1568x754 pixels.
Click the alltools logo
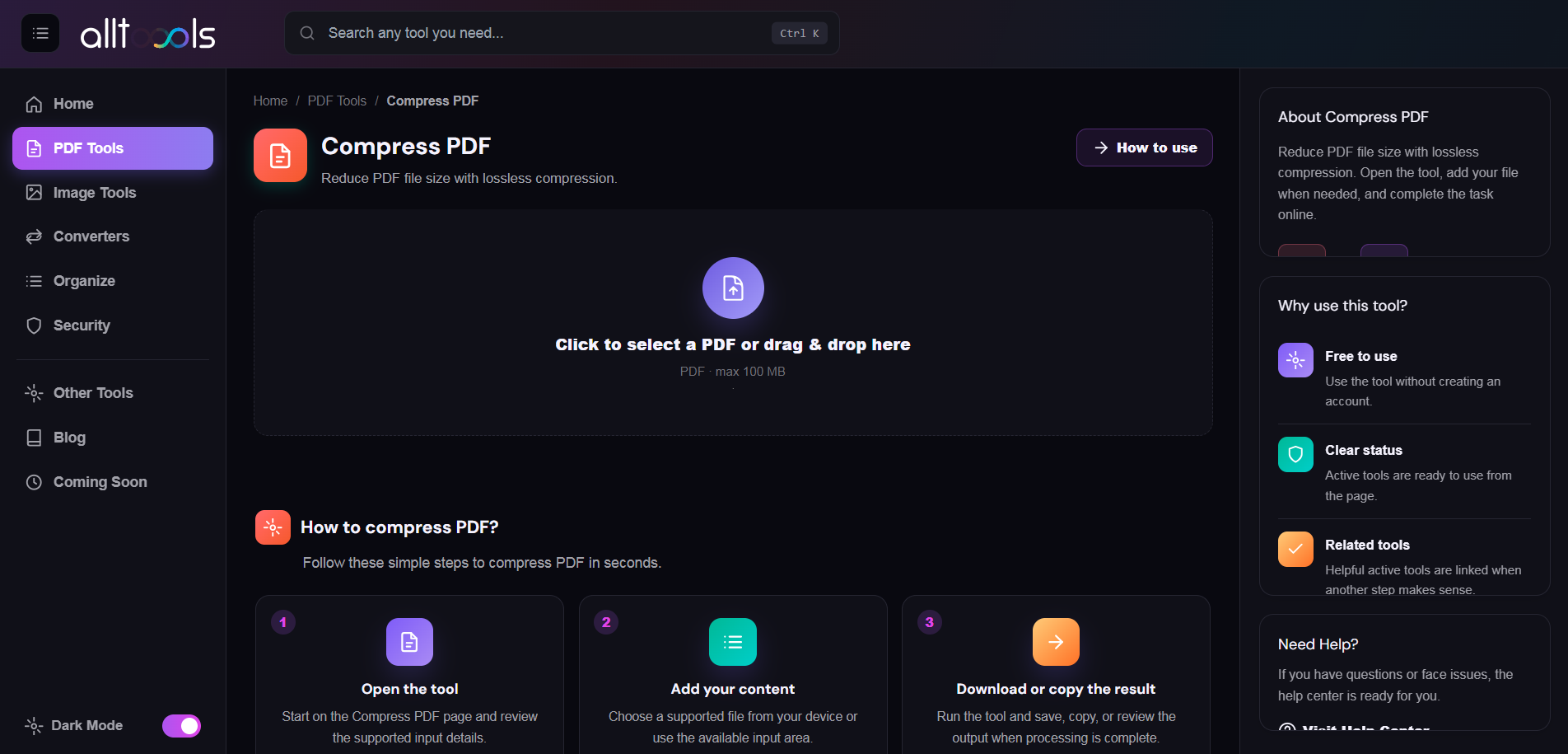point(148,34)
